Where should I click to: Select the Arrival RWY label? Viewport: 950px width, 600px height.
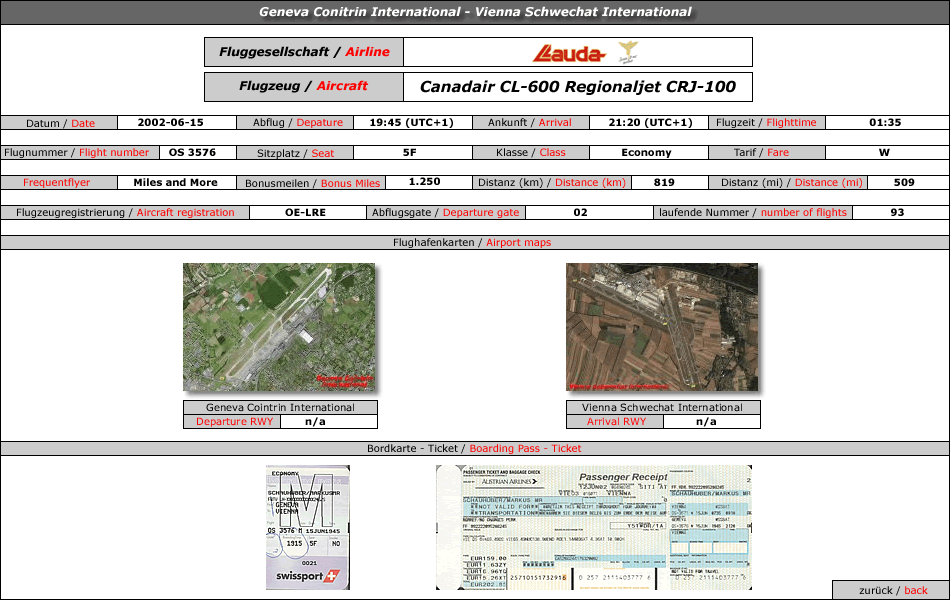(616, 422)
